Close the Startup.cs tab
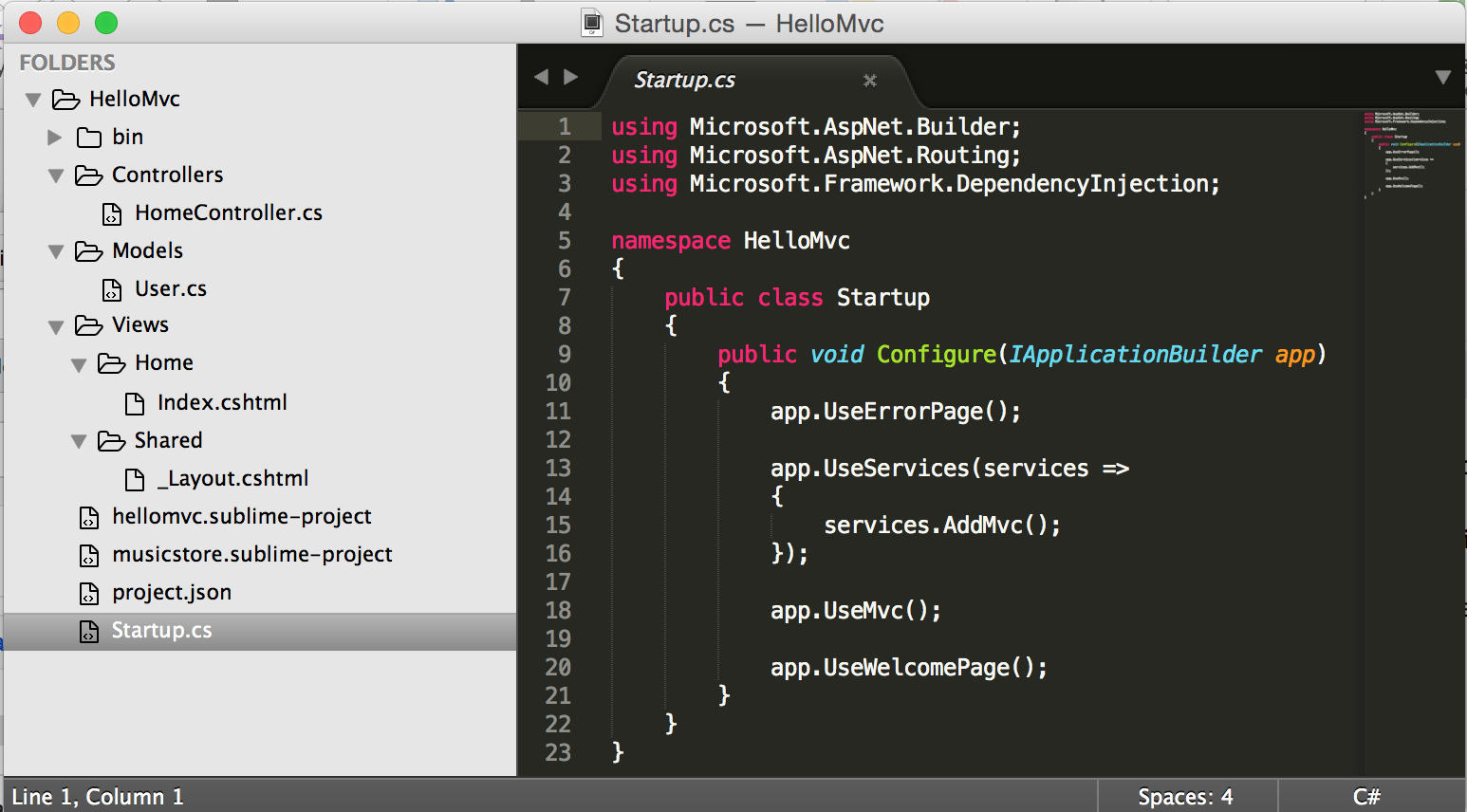Viewport: 1467px width, 812px height. tap(869, 80)
